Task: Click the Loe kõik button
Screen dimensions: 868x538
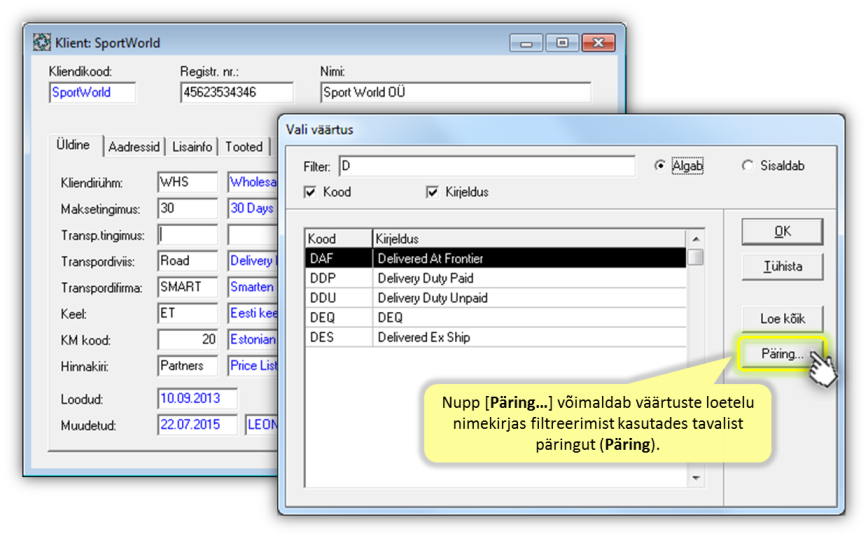Action: 782,319
